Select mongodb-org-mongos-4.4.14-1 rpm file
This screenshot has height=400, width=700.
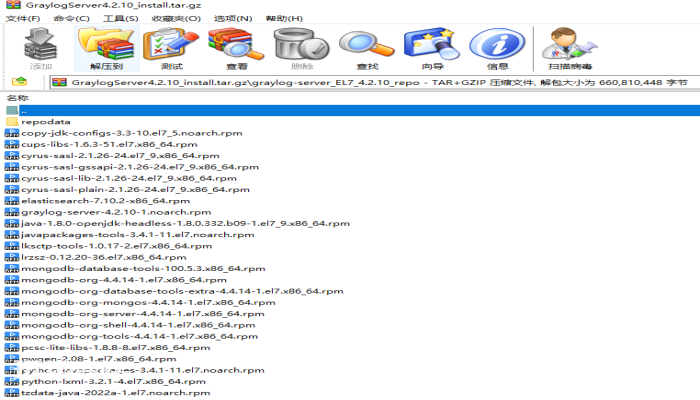(148, 302)
